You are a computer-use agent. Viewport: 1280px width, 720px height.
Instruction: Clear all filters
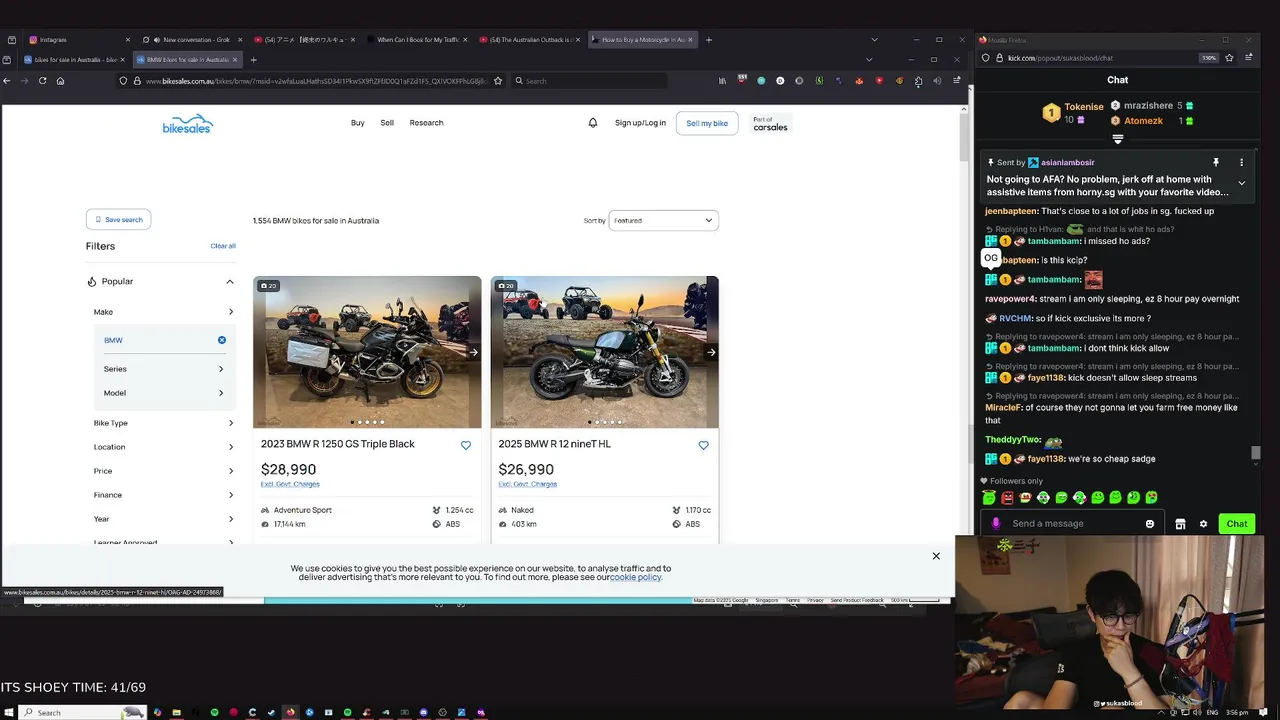223,246
